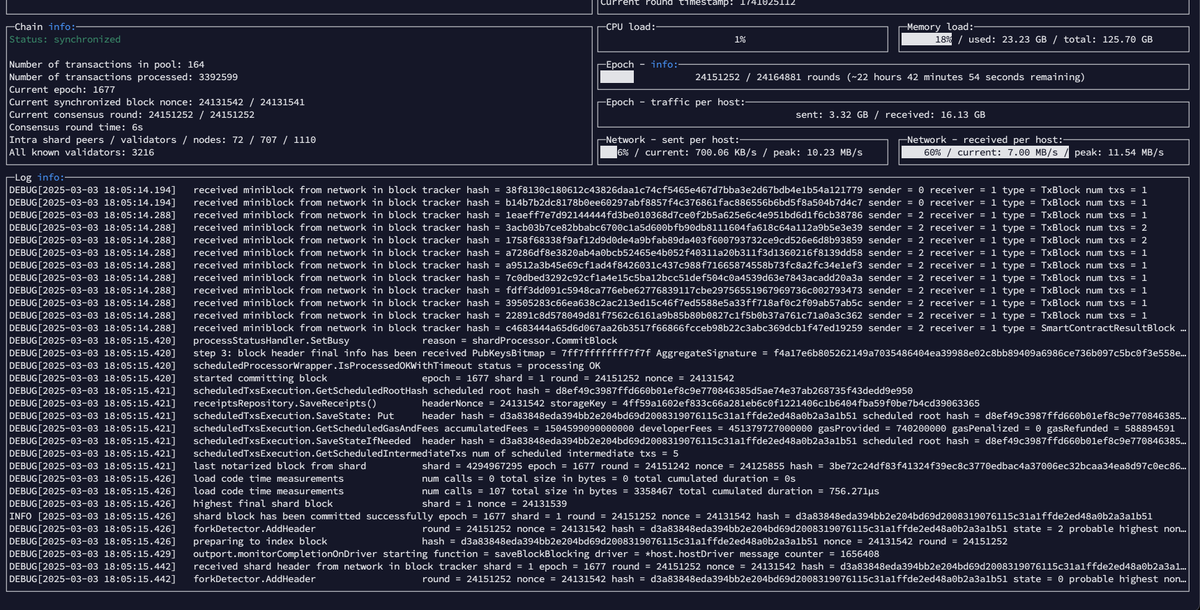Click 'GetScheduledIntermediateTxs' log line
The height and width of the screenshot is (610, 1200).
click(x=344, y=452)
